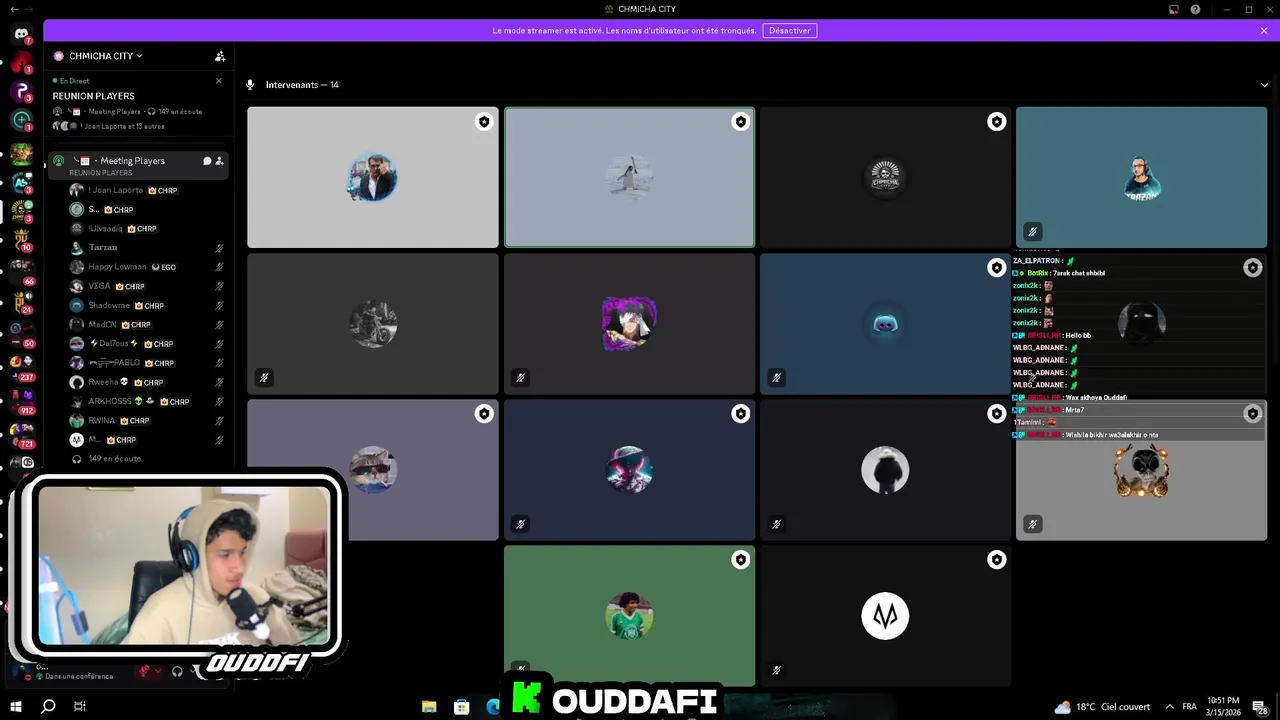Click member Dal7ous in list
Image resolution: width=1280 pixels, height=720 pixels.
tap(138, 344)
